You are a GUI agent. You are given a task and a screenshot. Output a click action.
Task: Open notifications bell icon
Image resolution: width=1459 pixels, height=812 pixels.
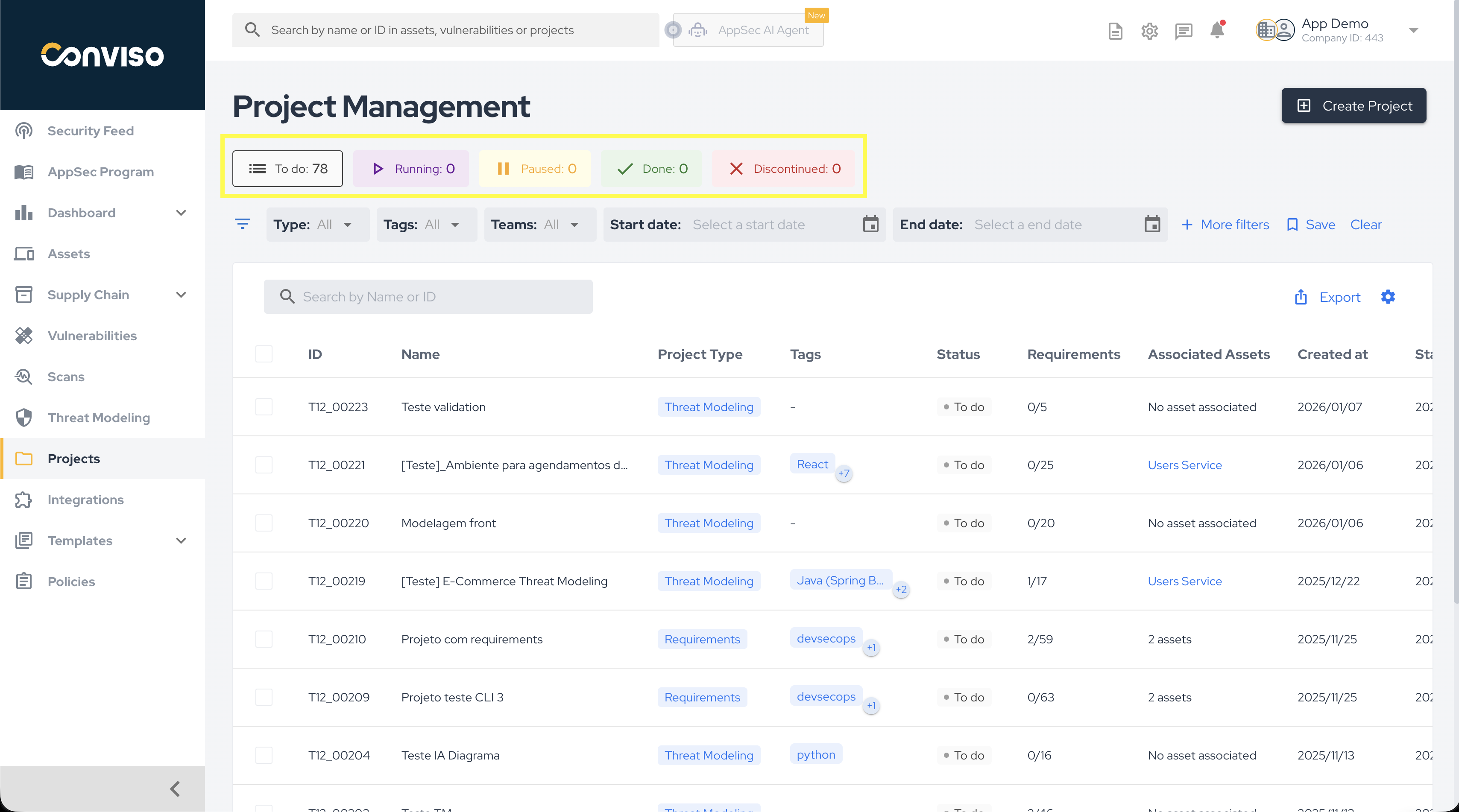[x=1216, y=31]
